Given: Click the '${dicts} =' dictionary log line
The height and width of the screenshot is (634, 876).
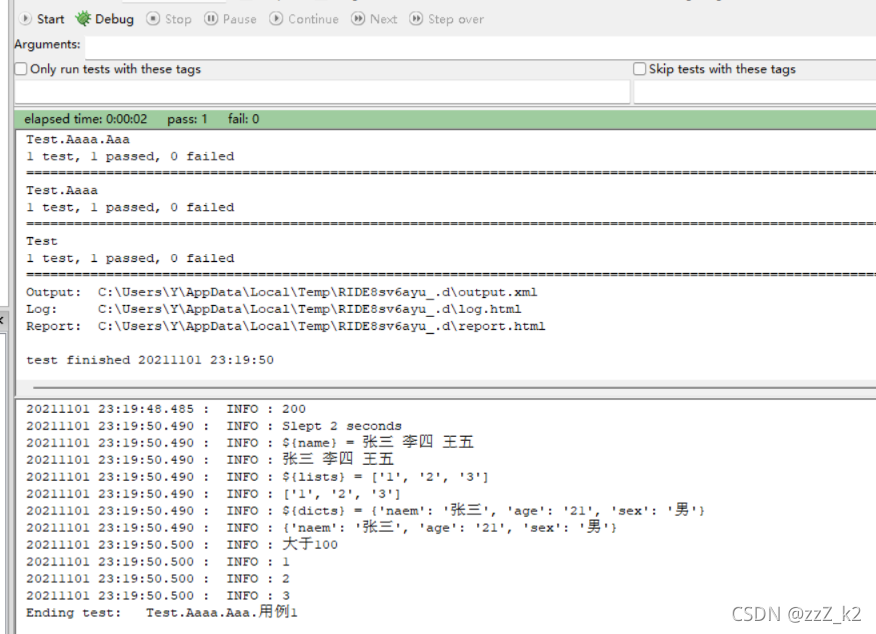Looking at the screenshot, I should coord(365,511).
